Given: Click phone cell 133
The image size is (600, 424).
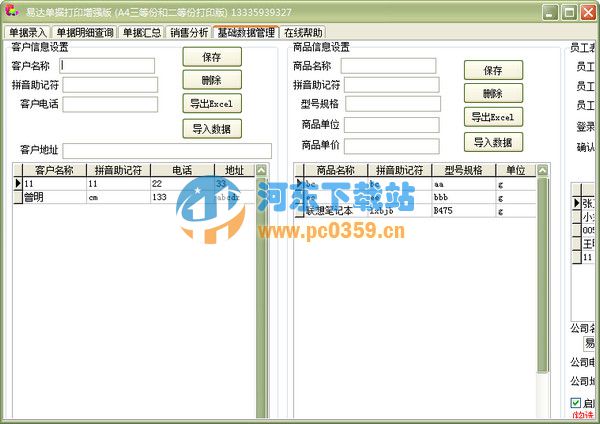Looking at the screenshot, I should (x=183, y=197).
